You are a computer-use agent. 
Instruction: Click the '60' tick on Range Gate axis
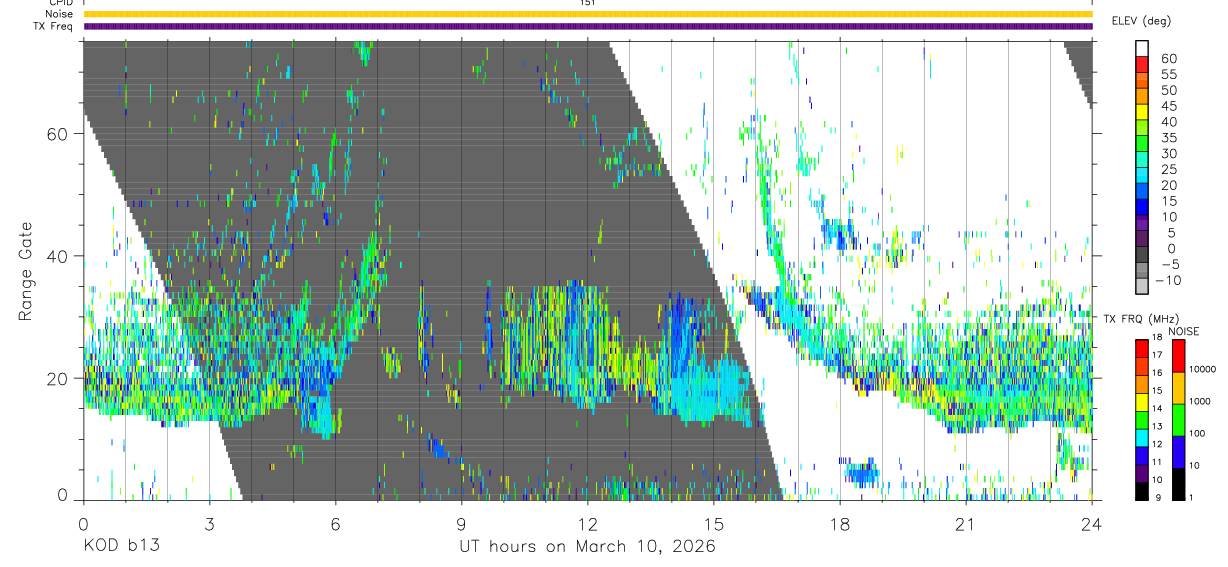pyautogui.click(x=58, y=134)
